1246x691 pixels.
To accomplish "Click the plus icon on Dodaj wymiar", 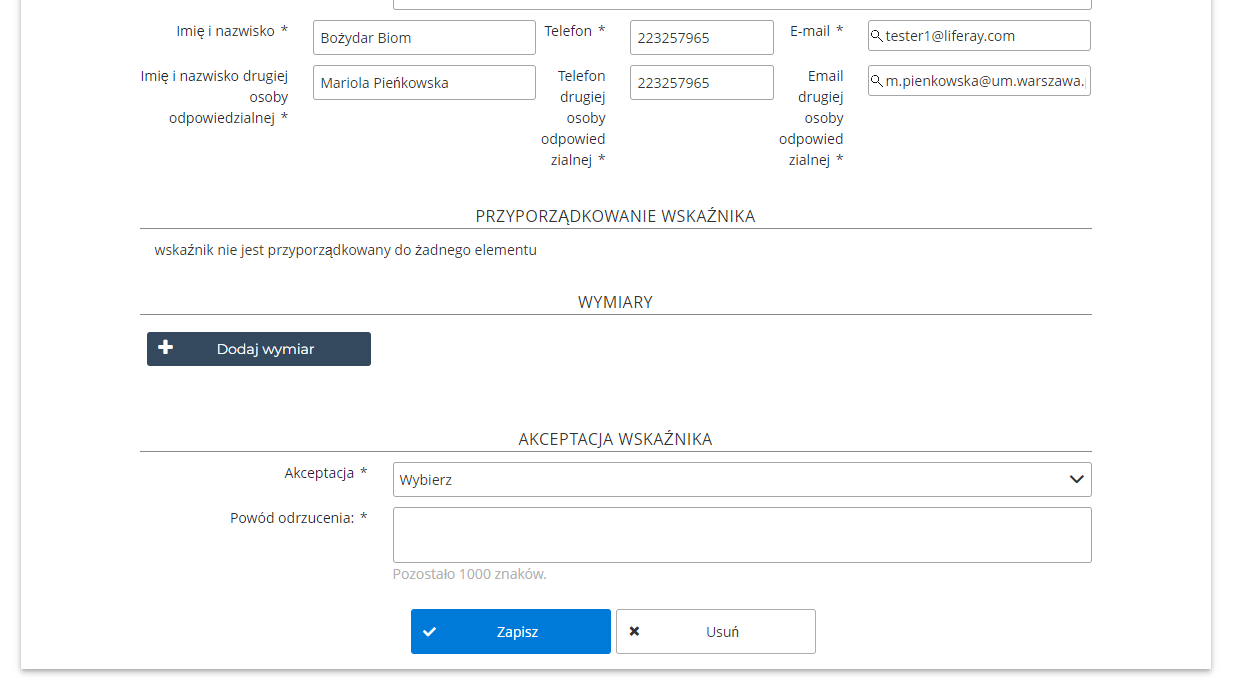I will click(166, 348).
